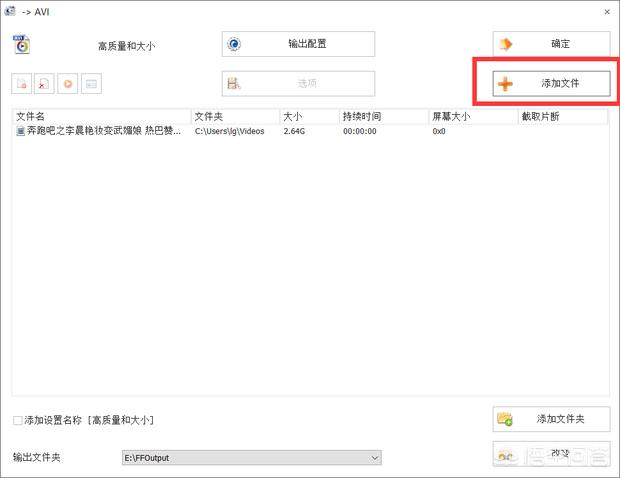Click the 截取片断 column header
The image size is (620, 478).
click(x=562, y=117)
